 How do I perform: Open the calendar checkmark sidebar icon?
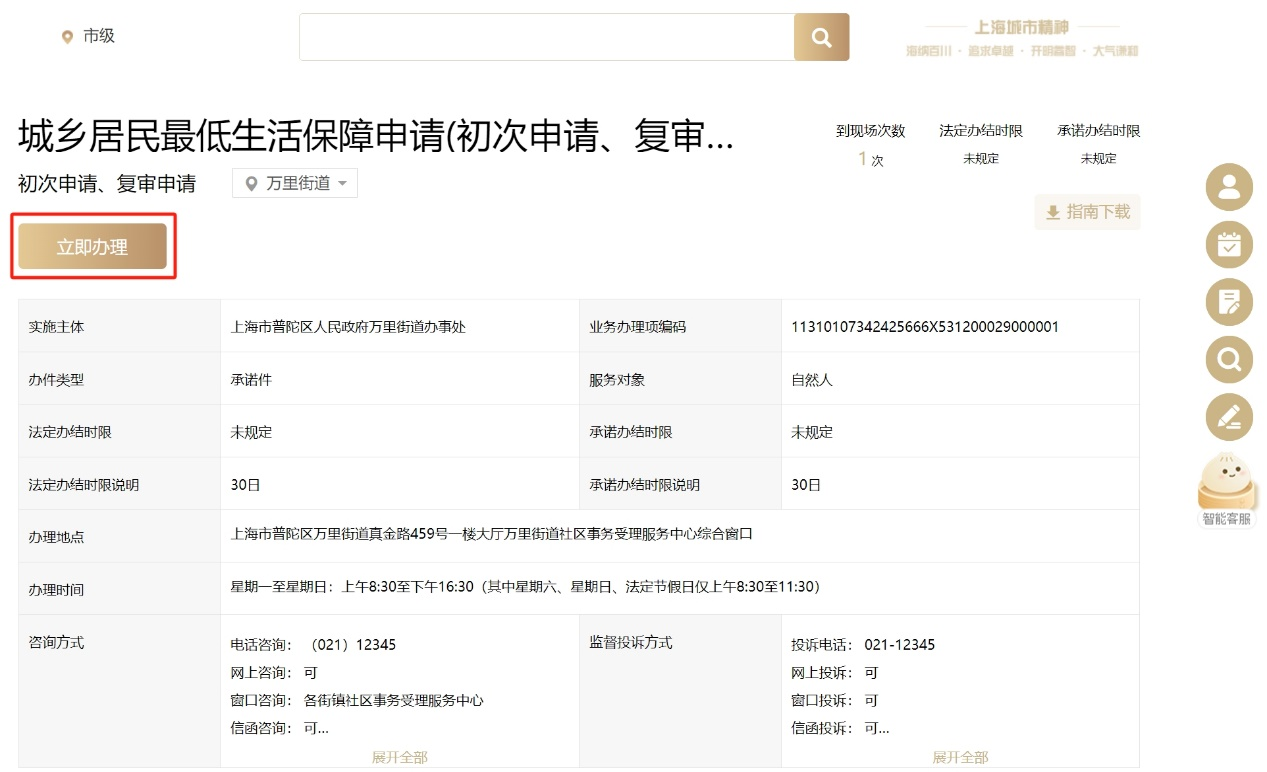pos(1229,244)
